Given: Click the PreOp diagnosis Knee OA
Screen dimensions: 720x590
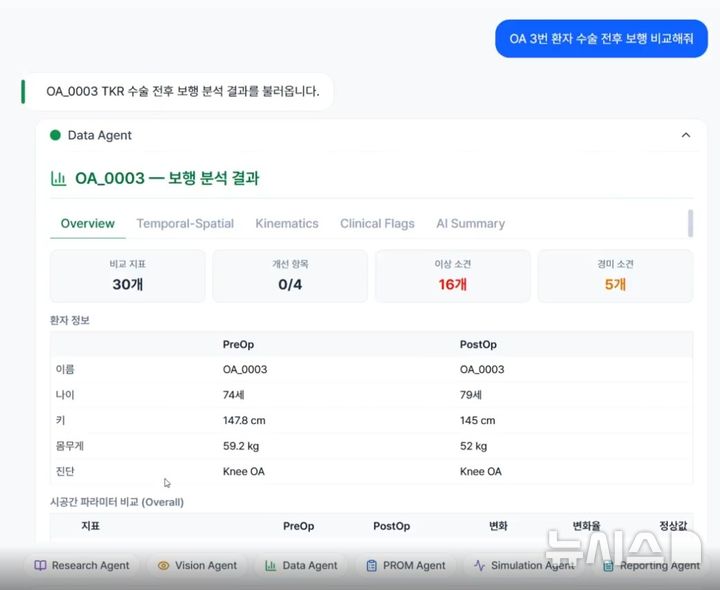Looking at the screenshot, I should (243, 472).
